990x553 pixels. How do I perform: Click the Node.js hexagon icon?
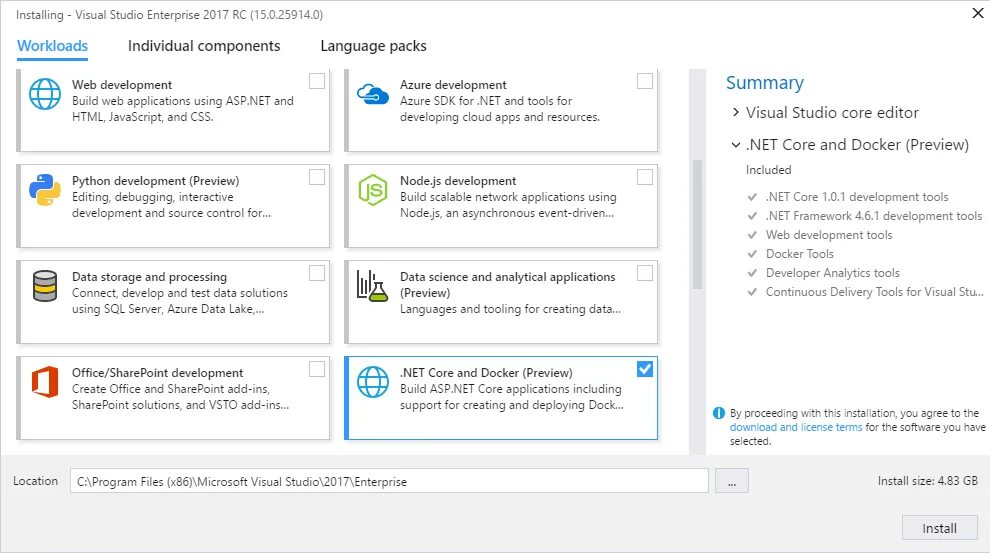pos(372,189)
